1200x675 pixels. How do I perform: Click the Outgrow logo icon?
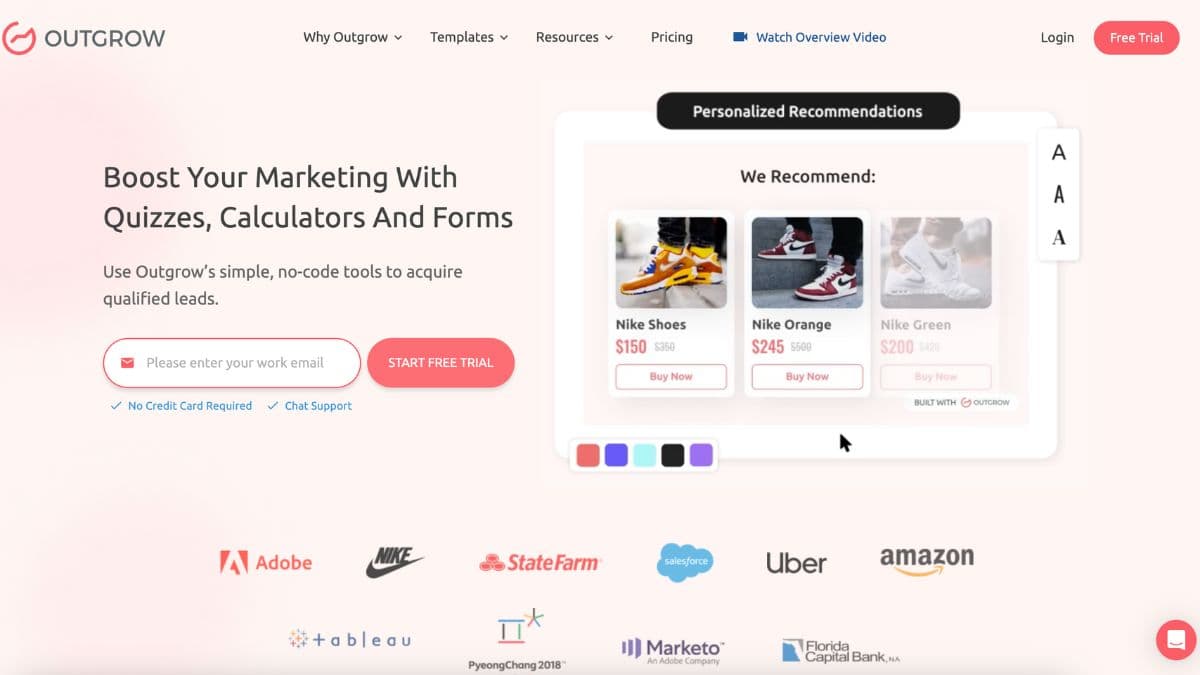pos(18,38)
